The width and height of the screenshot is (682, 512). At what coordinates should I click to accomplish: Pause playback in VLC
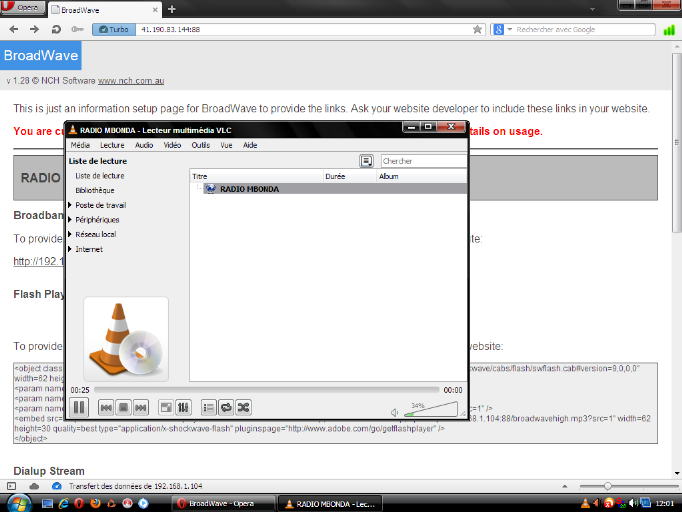(79, 408)
